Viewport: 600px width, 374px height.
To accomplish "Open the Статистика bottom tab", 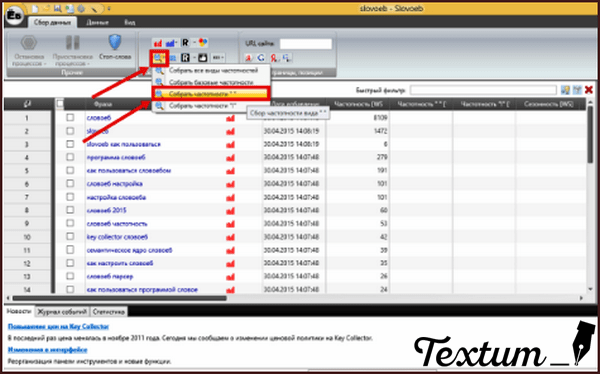I will [x=109, y=312].
